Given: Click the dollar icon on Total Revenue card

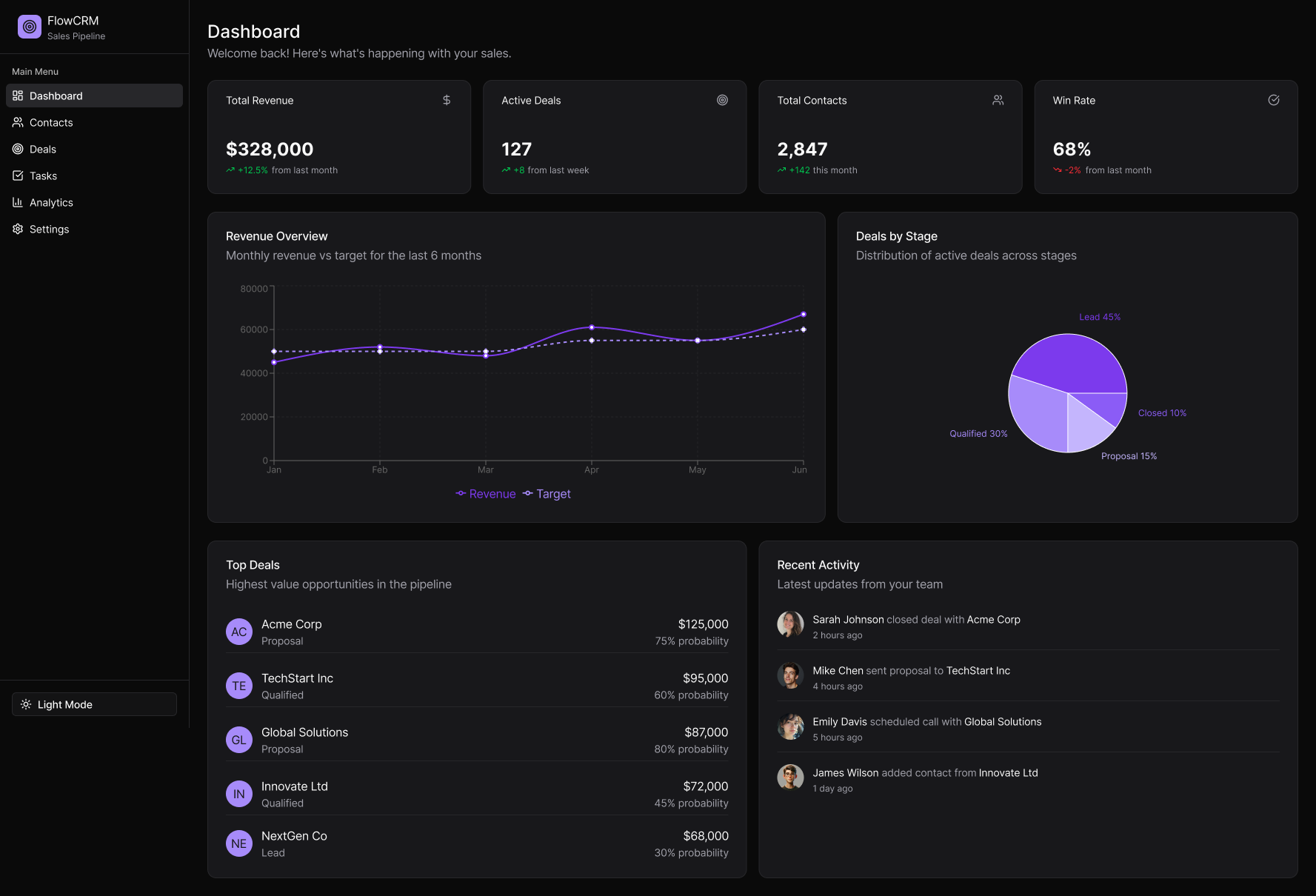Looking at the screenshot, I should tap(447, 100).
